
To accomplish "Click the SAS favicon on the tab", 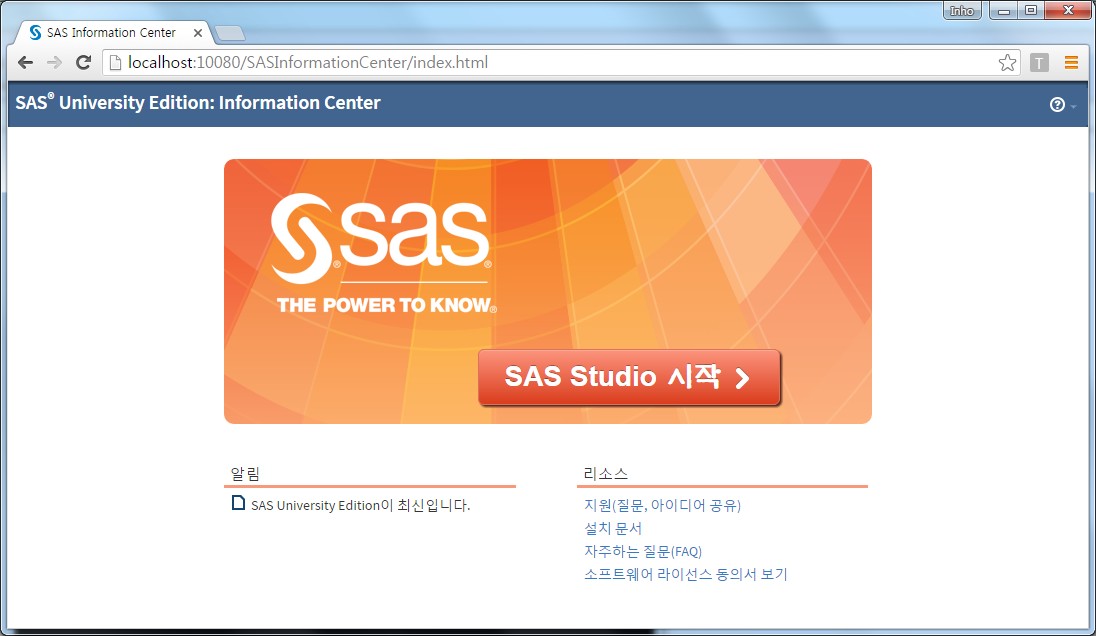I will (x=35, y=33).
